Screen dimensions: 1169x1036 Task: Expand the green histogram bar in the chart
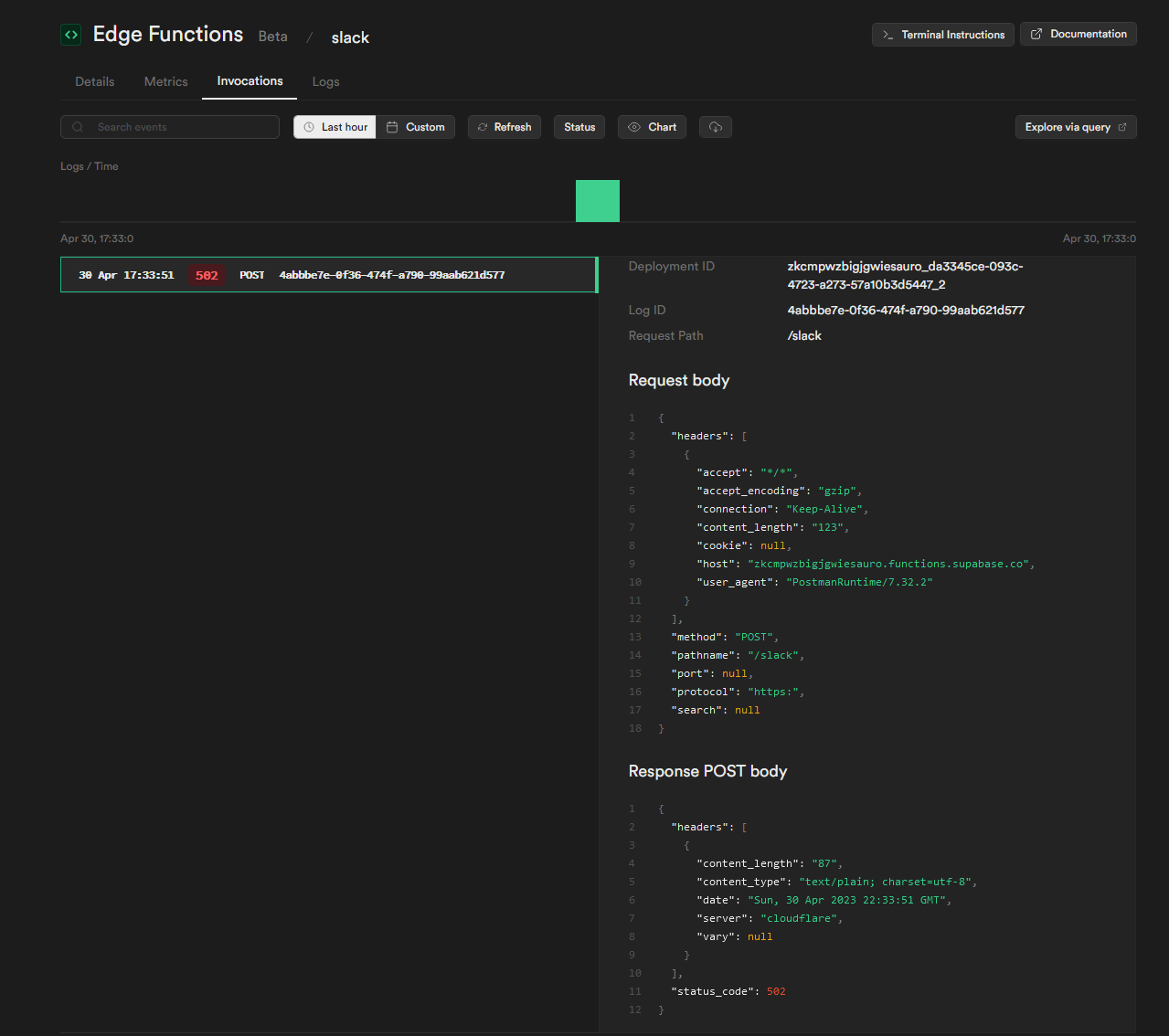coord(597,200)
